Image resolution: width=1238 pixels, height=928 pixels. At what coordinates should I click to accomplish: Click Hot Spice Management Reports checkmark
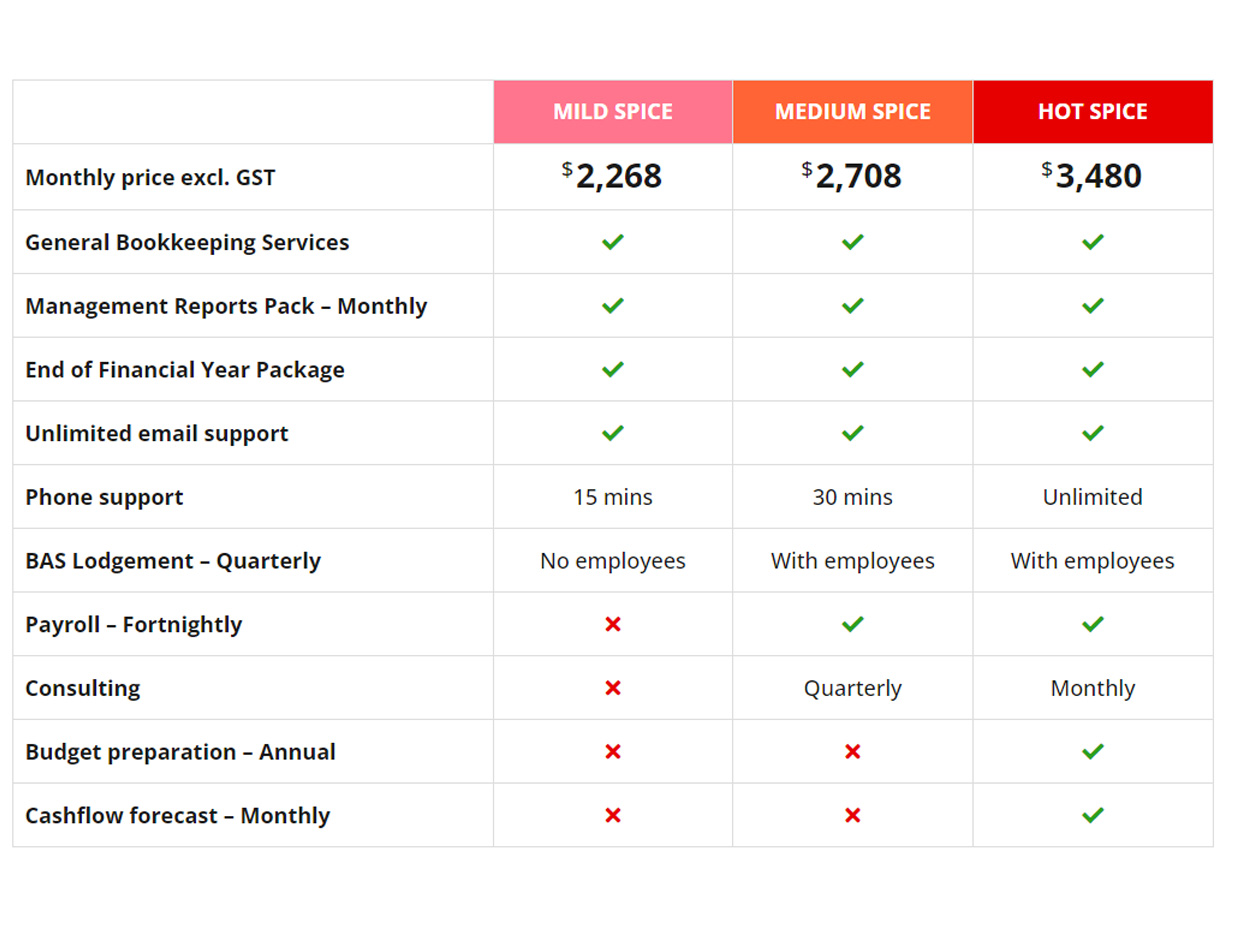coord(1093,306)
